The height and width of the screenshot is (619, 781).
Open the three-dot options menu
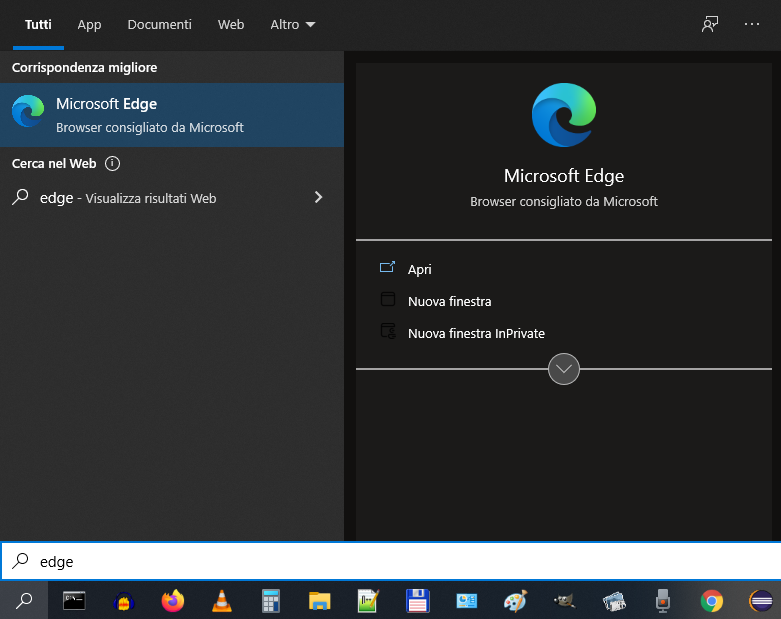point(752,24)
